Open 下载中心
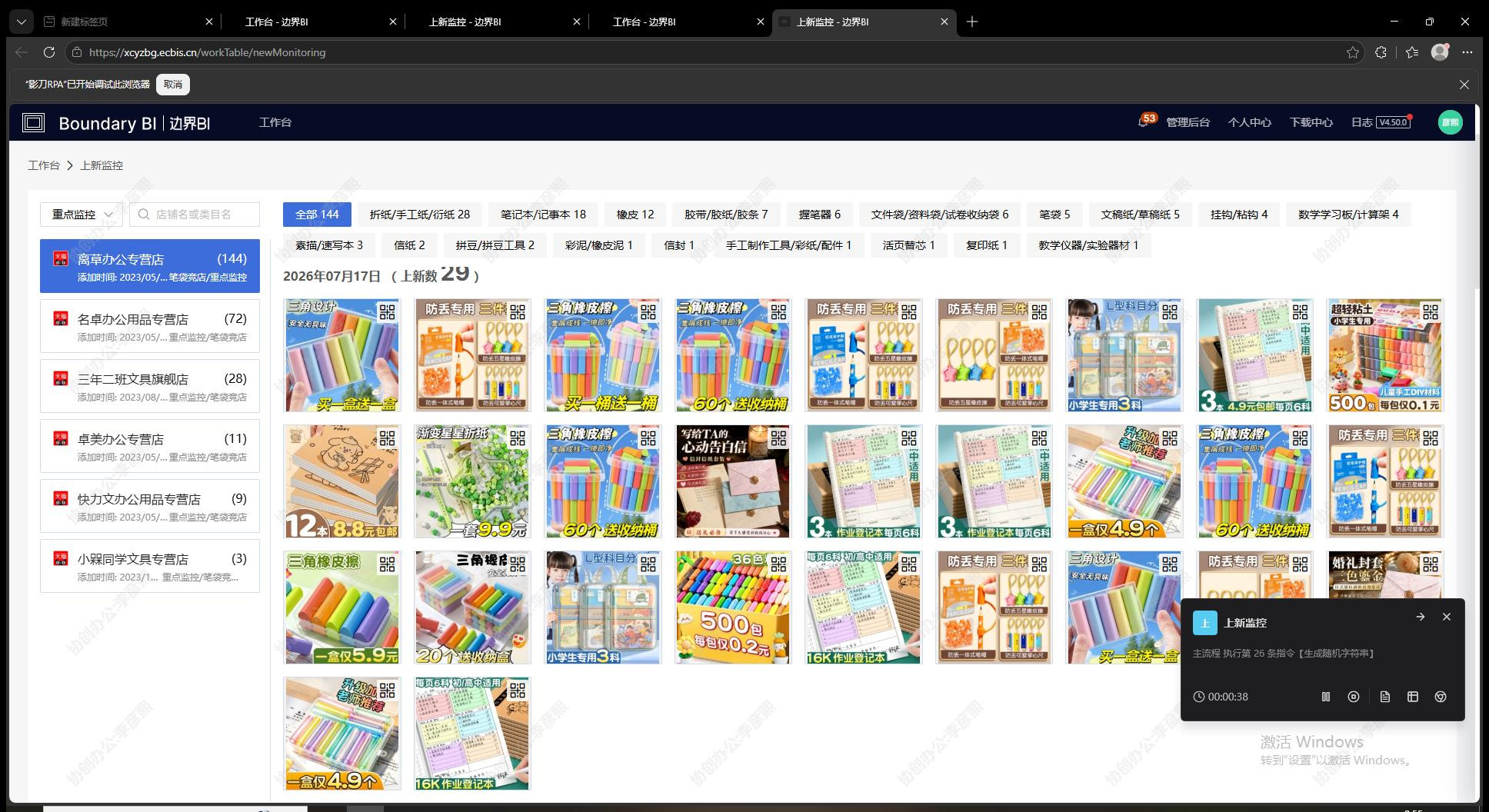 point(1311,122)
